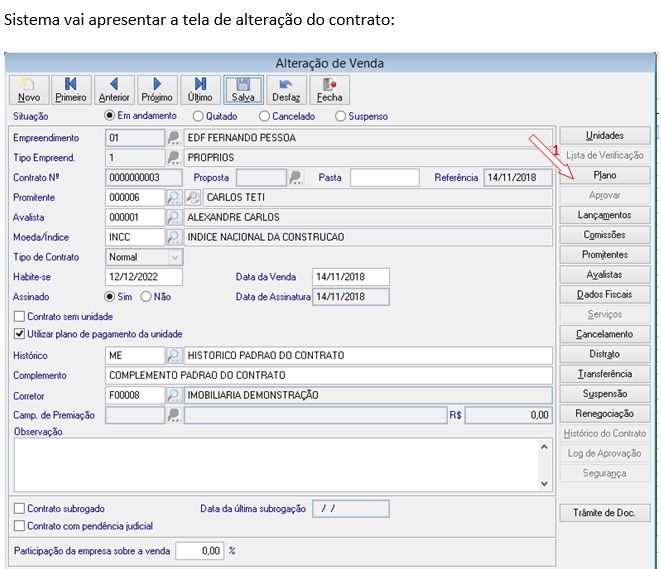Check Contrato subrogado
Screen dimensions: 661x569
pyautogui.click(x=19, y=508)
